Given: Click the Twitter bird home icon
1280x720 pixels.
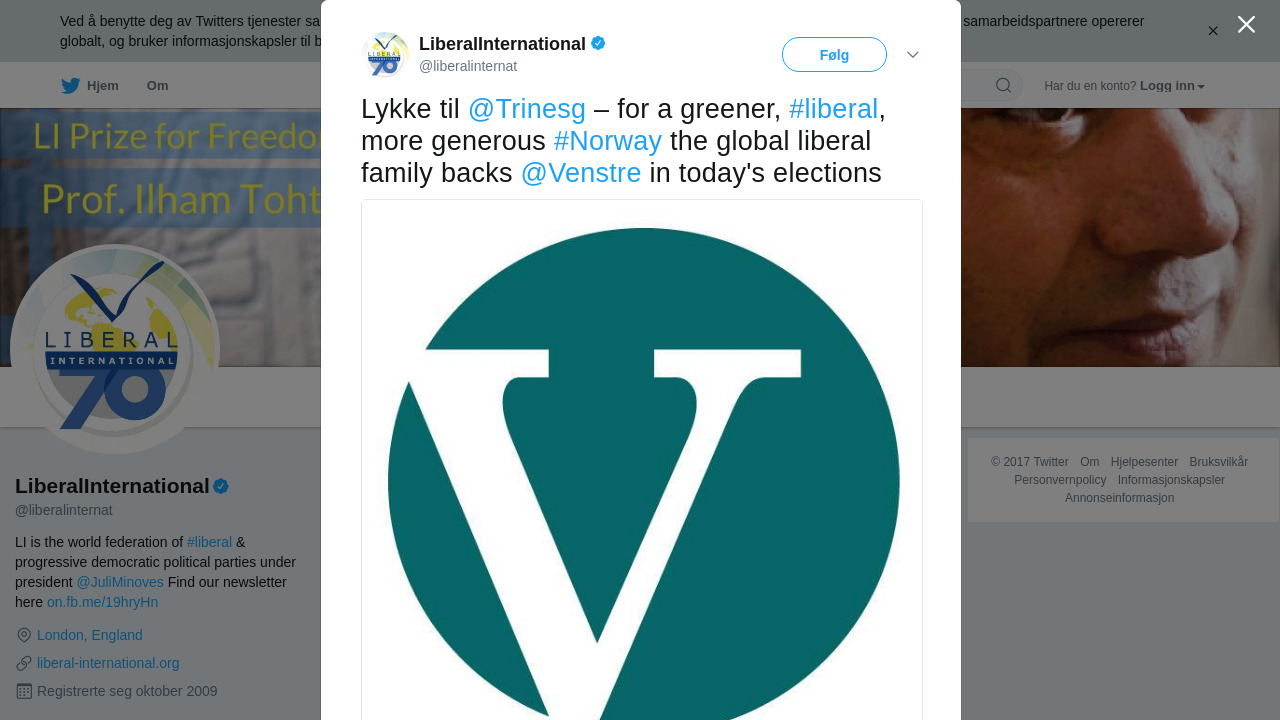Looking at the screenshot, I should (70, 86).
